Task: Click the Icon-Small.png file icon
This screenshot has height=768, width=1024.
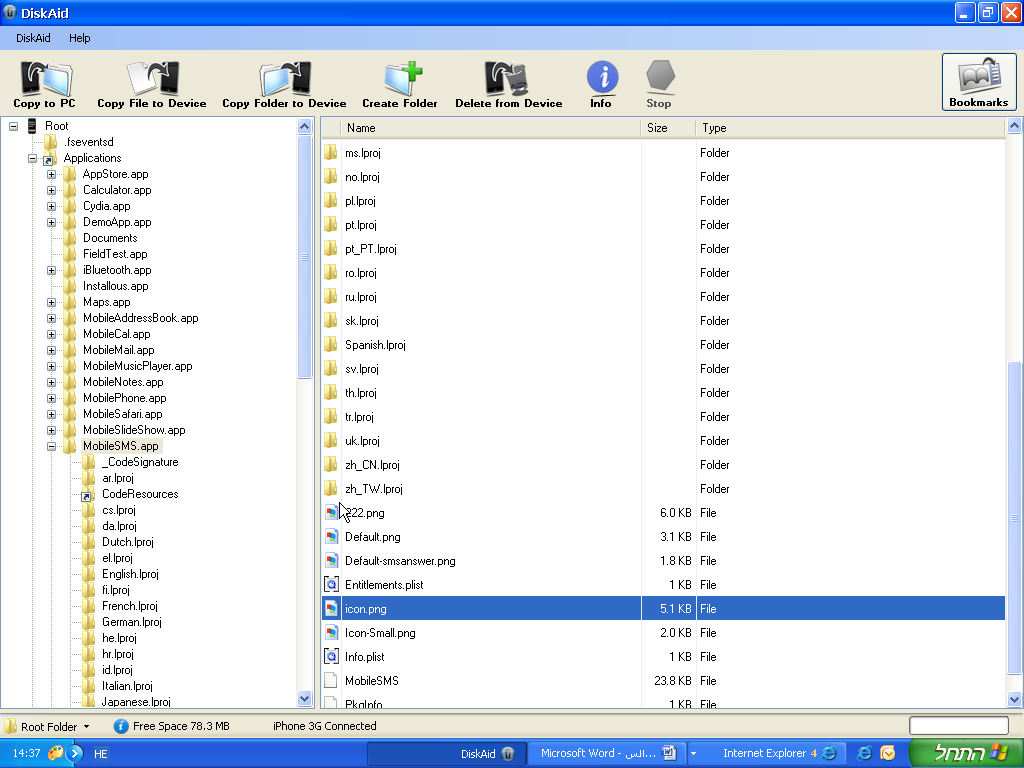Action: (x=331, y=633)
